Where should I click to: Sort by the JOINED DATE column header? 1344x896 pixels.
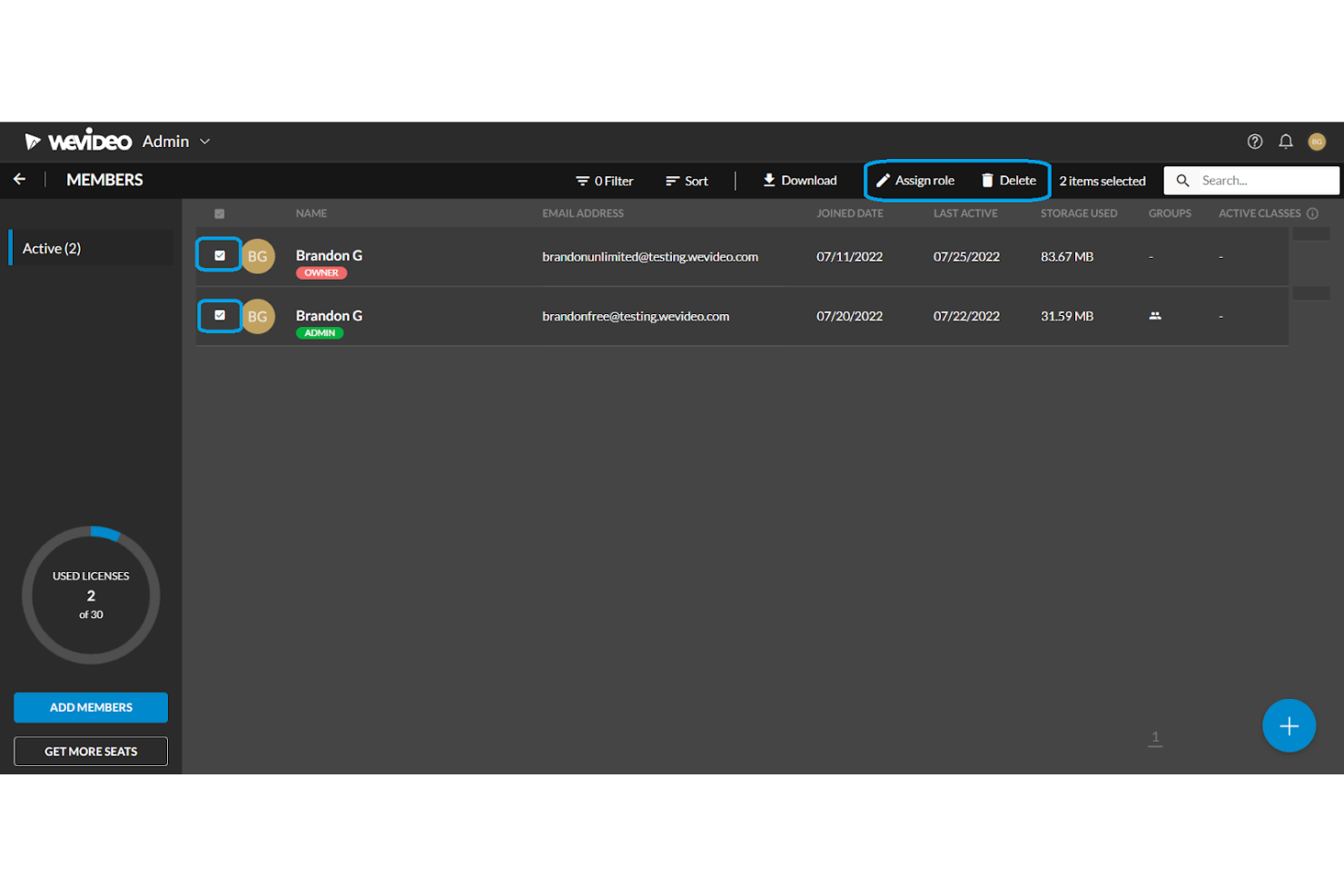coord(850,213)
